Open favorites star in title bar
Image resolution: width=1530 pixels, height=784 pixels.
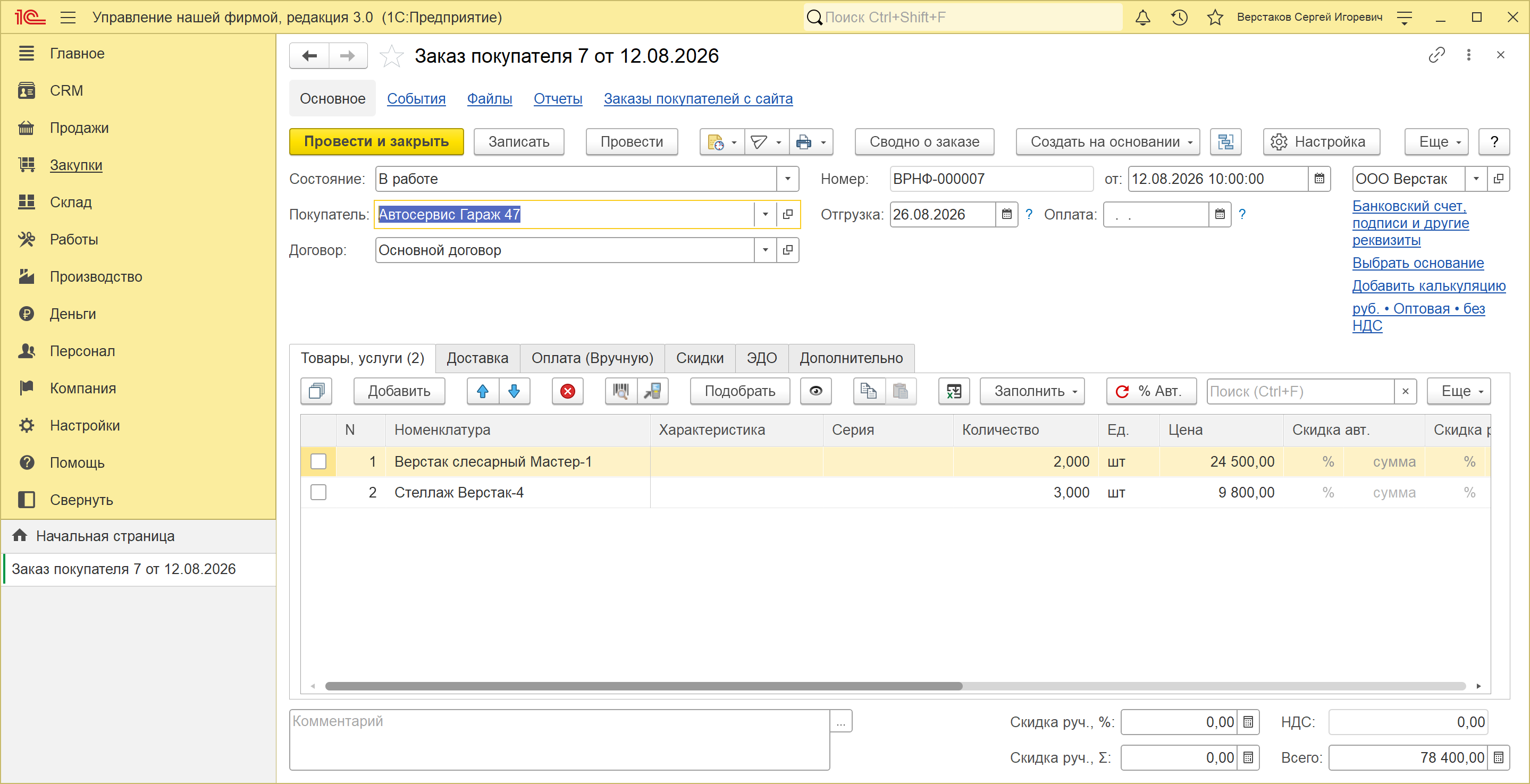[1215, 17]
